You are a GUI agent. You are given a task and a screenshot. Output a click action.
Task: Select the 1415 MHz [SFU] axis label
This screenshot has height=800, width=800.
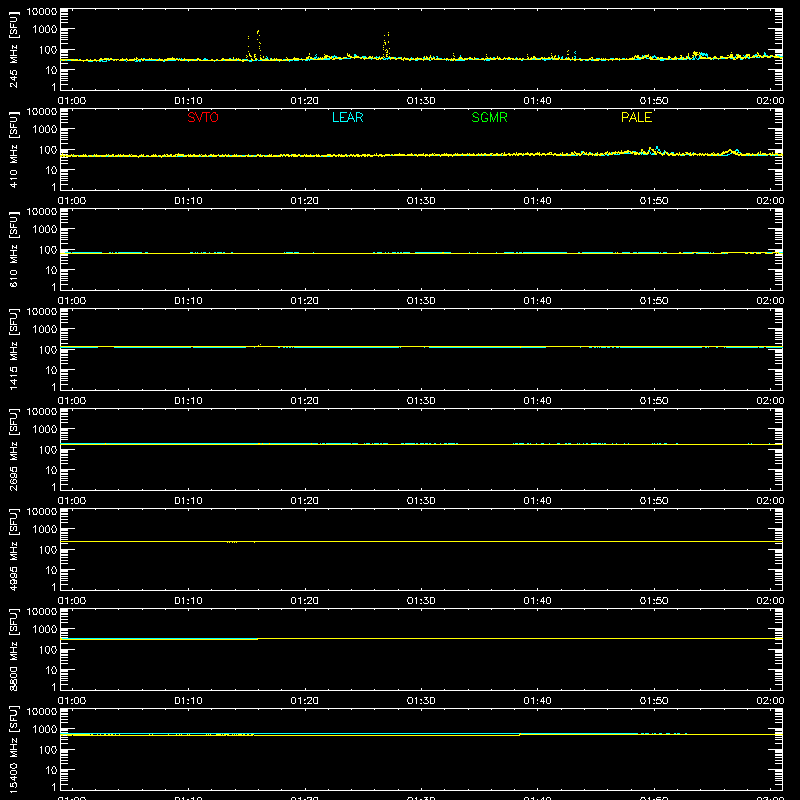[x=13, y=350]
